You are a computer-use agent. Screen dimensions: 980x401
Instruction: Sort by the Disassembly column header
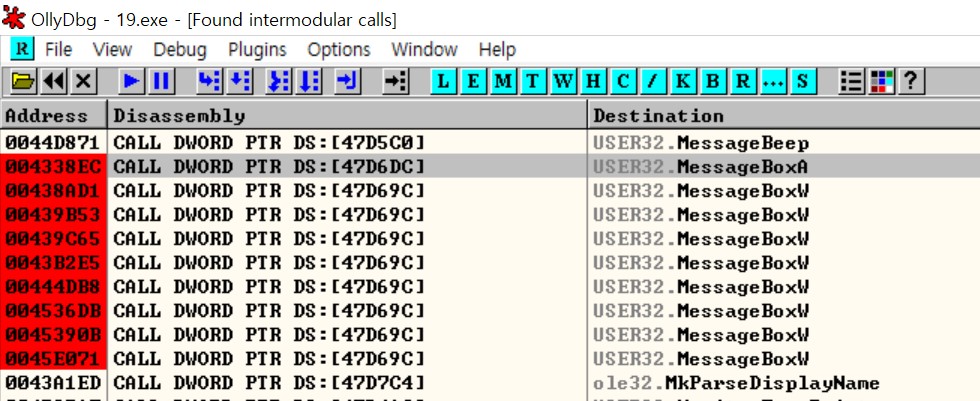pos(348,116)
